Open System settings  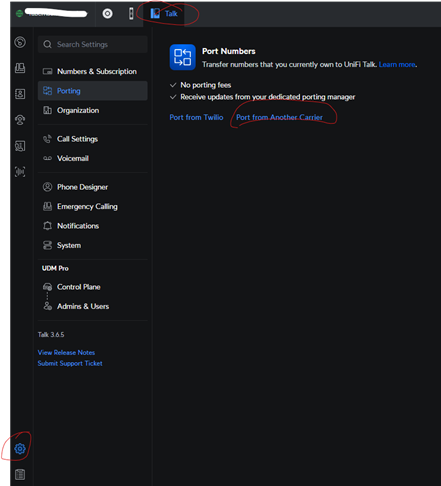click(x=93, y=245)
